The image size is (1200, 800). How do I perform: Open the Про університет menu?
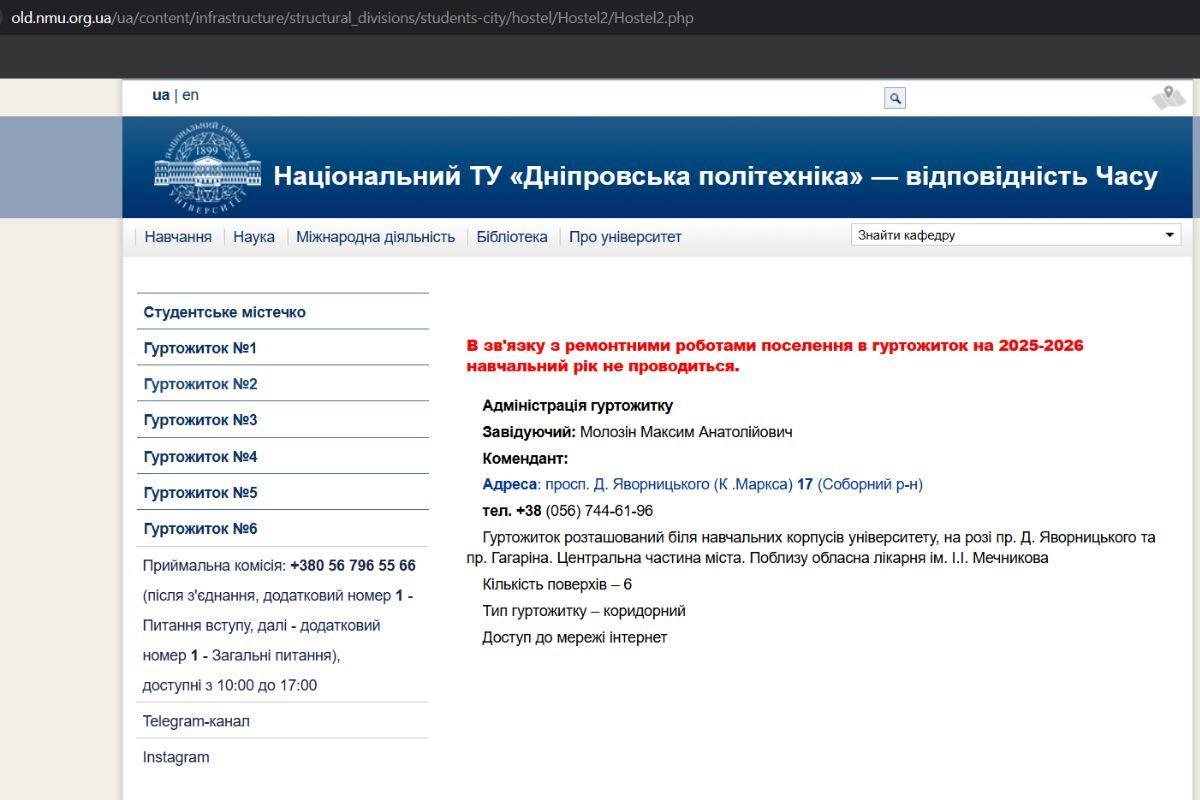coord(625,236)
